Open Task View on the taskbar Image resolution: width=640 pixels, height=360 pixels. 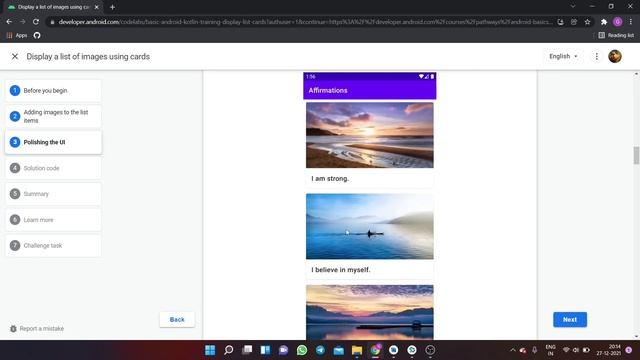click(x=247, y=350)
